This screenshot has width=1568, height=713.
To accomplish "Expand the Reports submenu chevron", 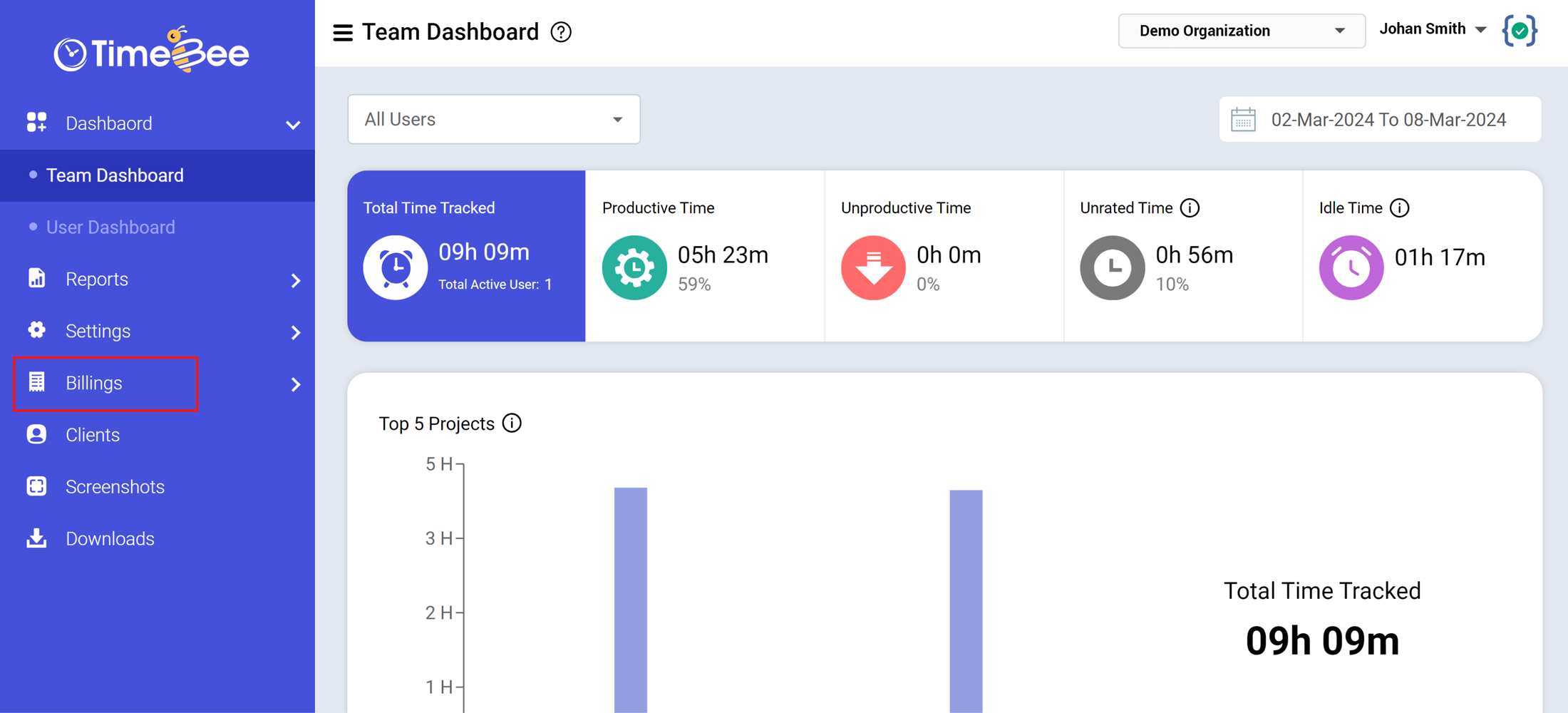I will point(296,280).
